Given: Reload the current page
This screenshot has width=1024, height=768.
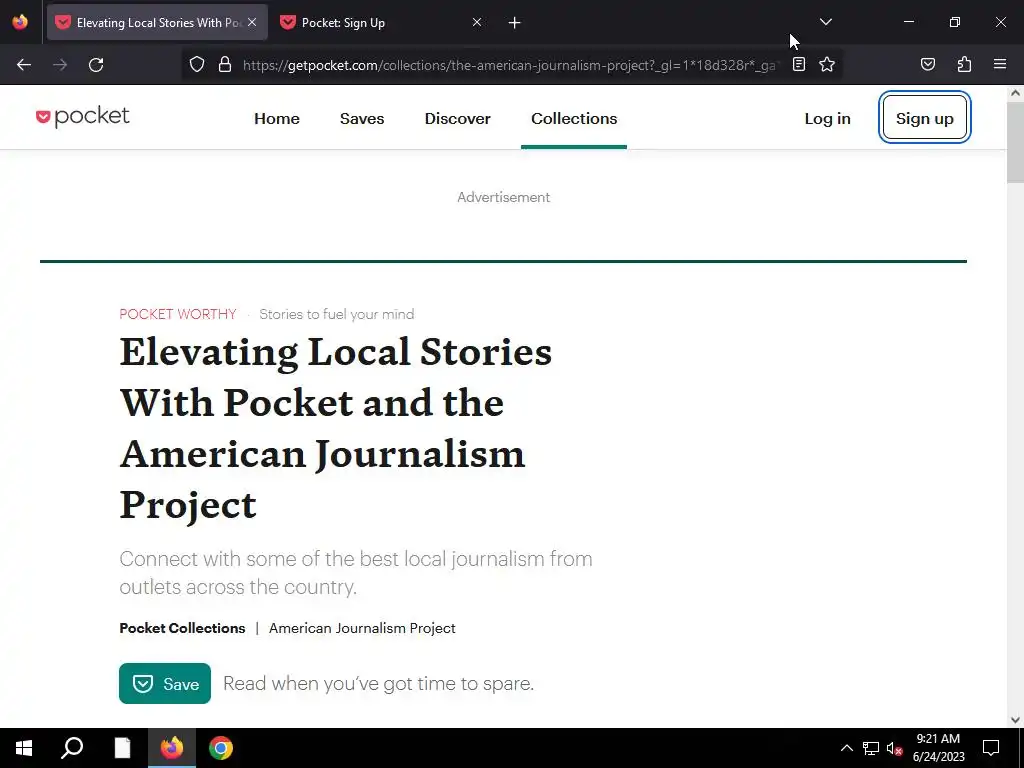Looking at the screenshot, I should click(x=96, y=65).
